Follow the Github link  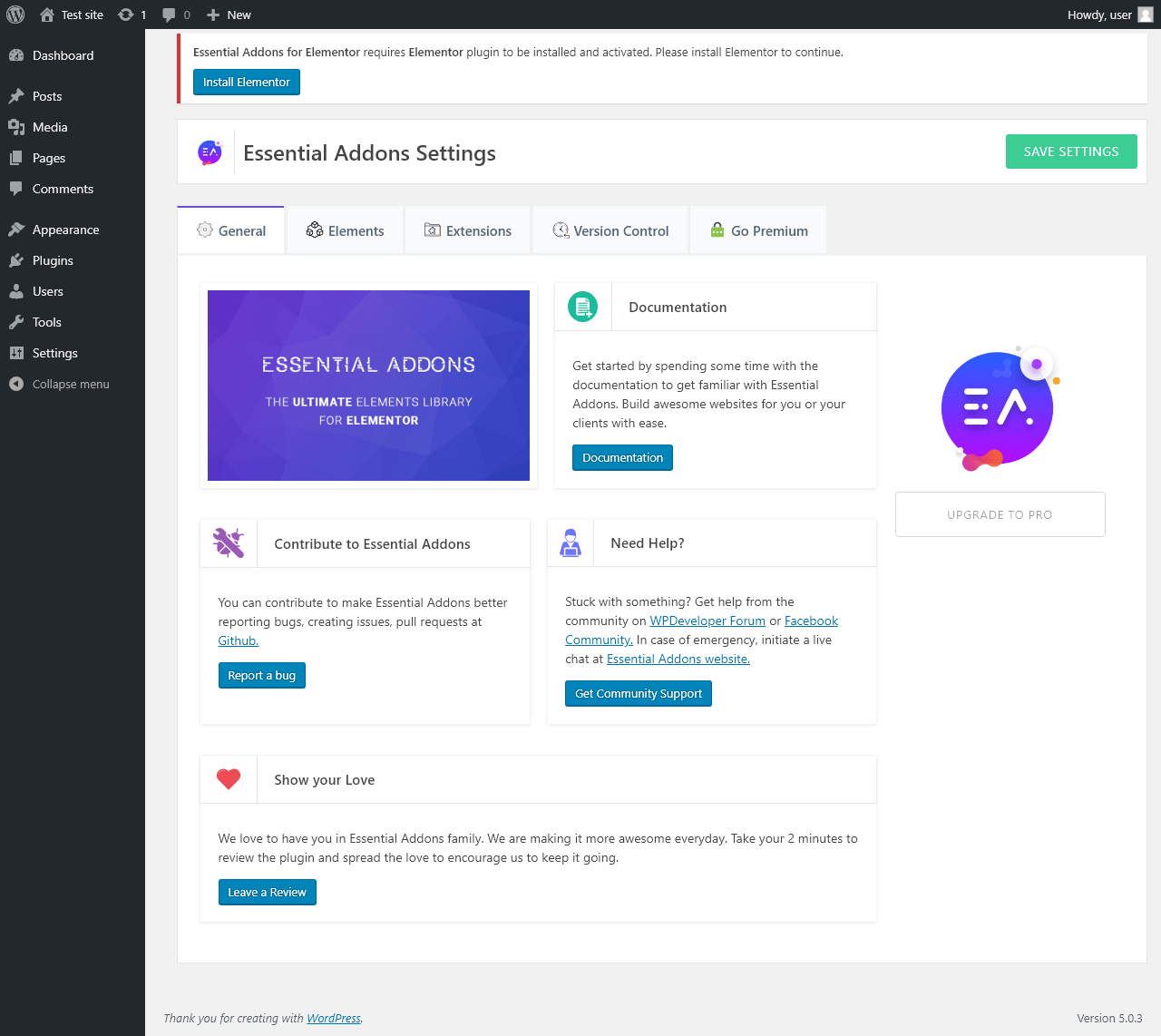[239, 640]
